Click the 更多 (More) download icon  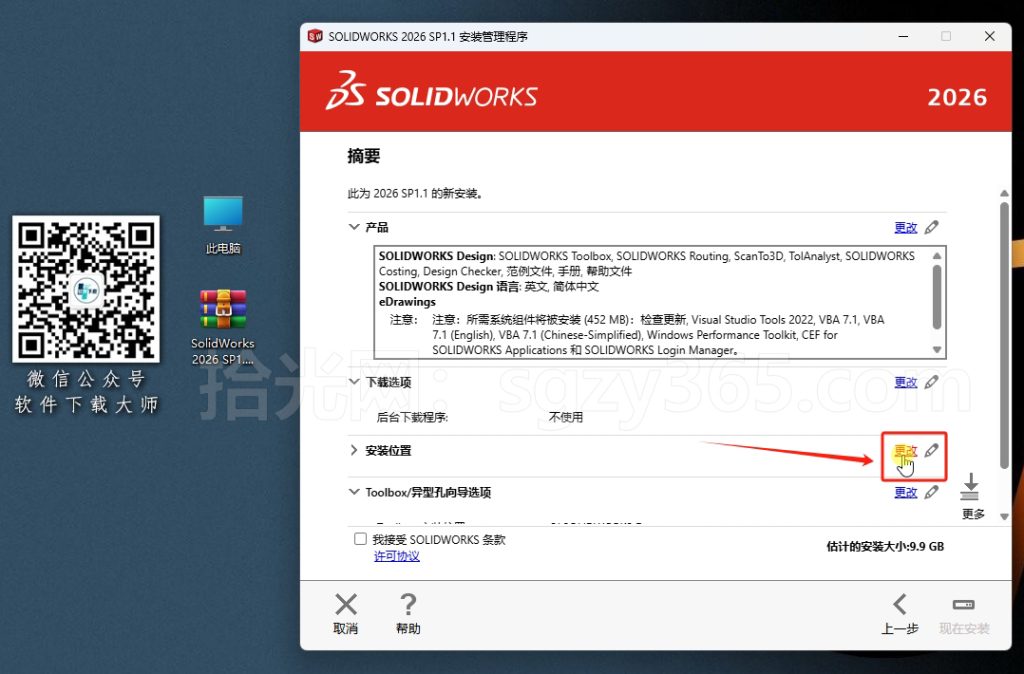click(x=971, y=487)
